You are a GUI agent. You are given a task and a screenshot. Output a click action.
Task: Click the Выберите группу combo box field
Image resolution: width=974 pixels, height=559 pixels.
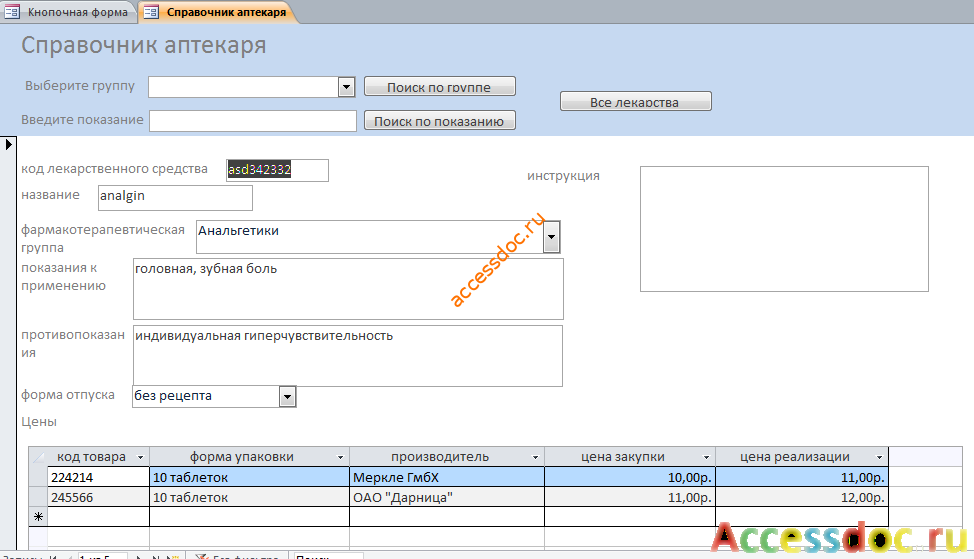pyautogui.click(x=244, y=87)
